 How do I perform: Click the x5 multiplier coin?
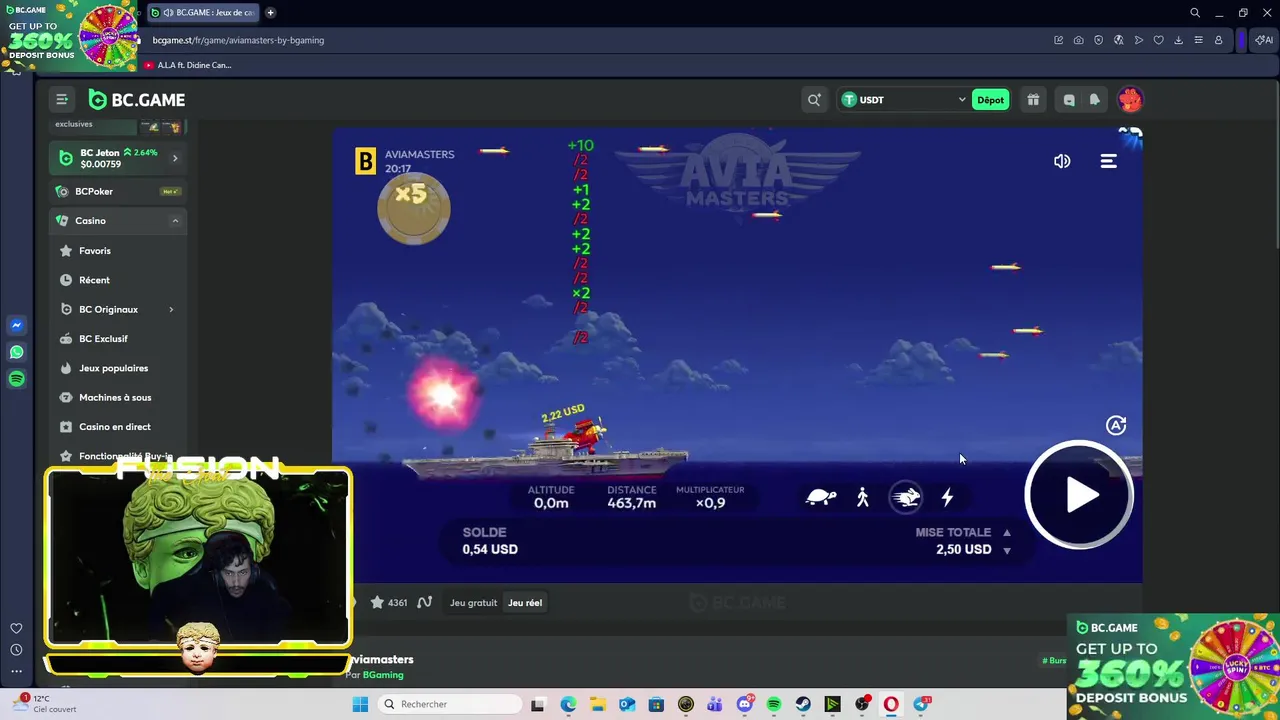[413, 208]
